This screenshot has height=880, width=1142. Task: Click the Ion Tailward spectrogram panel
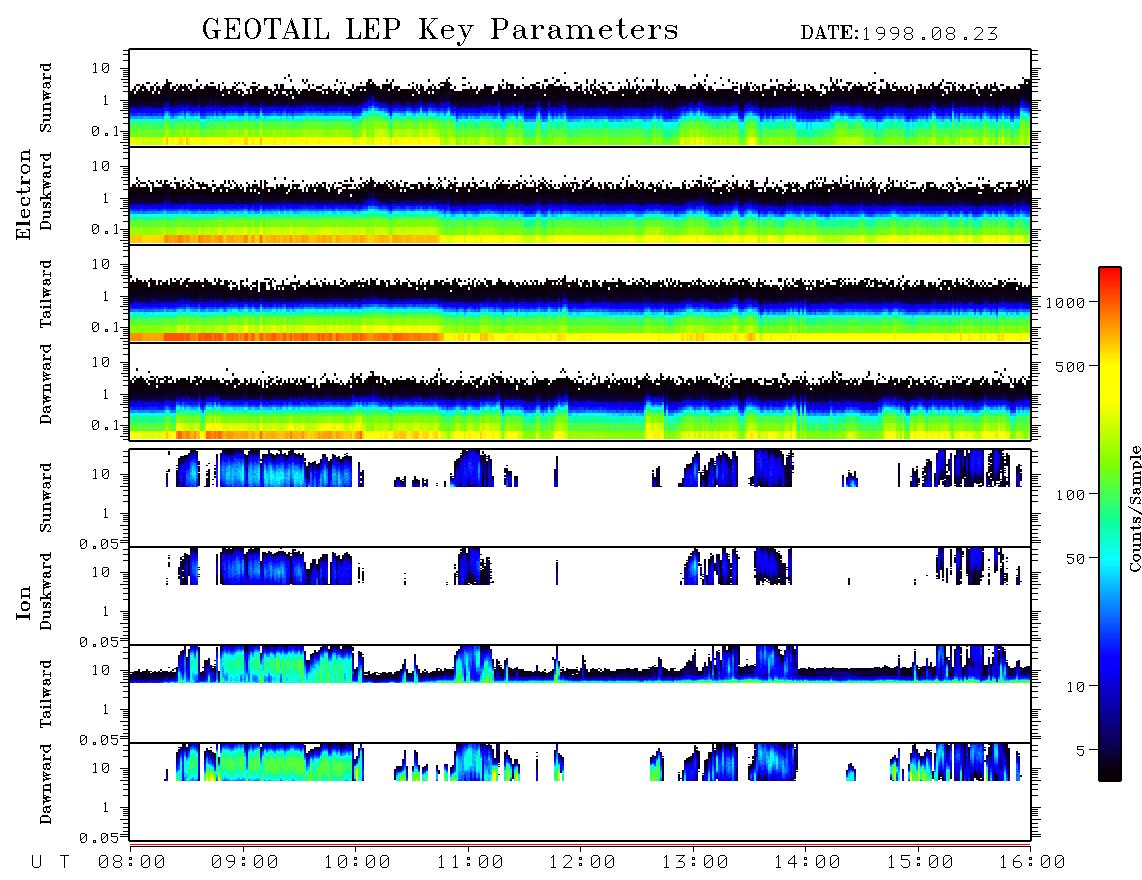580,694
